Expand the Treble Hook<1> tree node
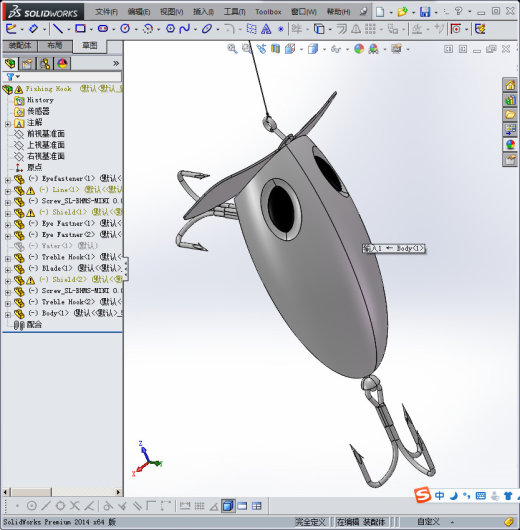The width and height of the screenshot is (520, 530). [8, 259]
